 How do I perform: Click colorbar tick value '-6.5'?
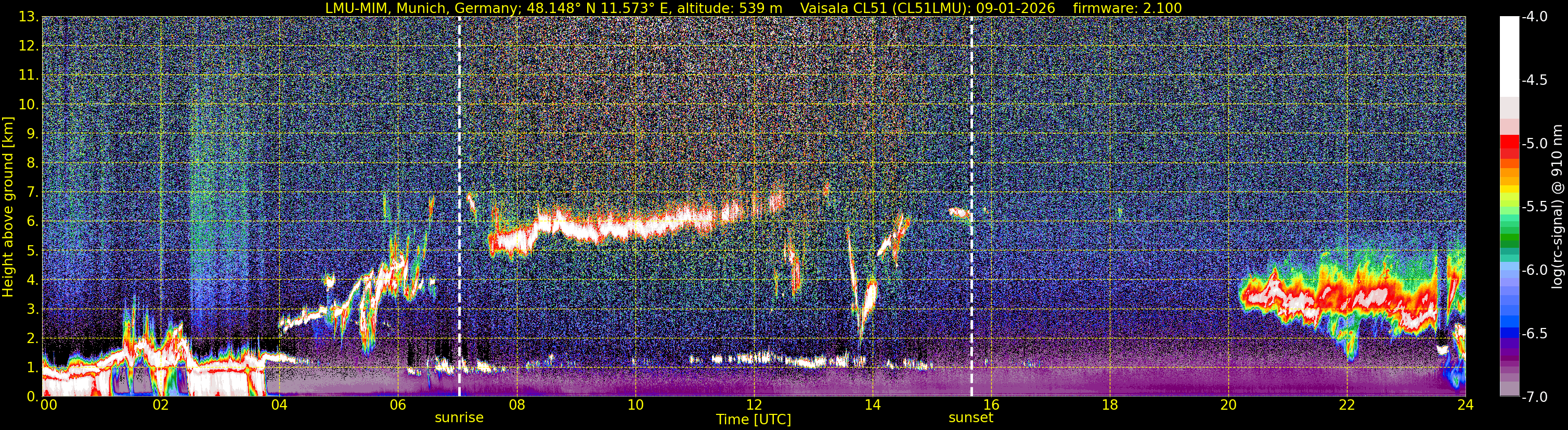[1535, 334]
